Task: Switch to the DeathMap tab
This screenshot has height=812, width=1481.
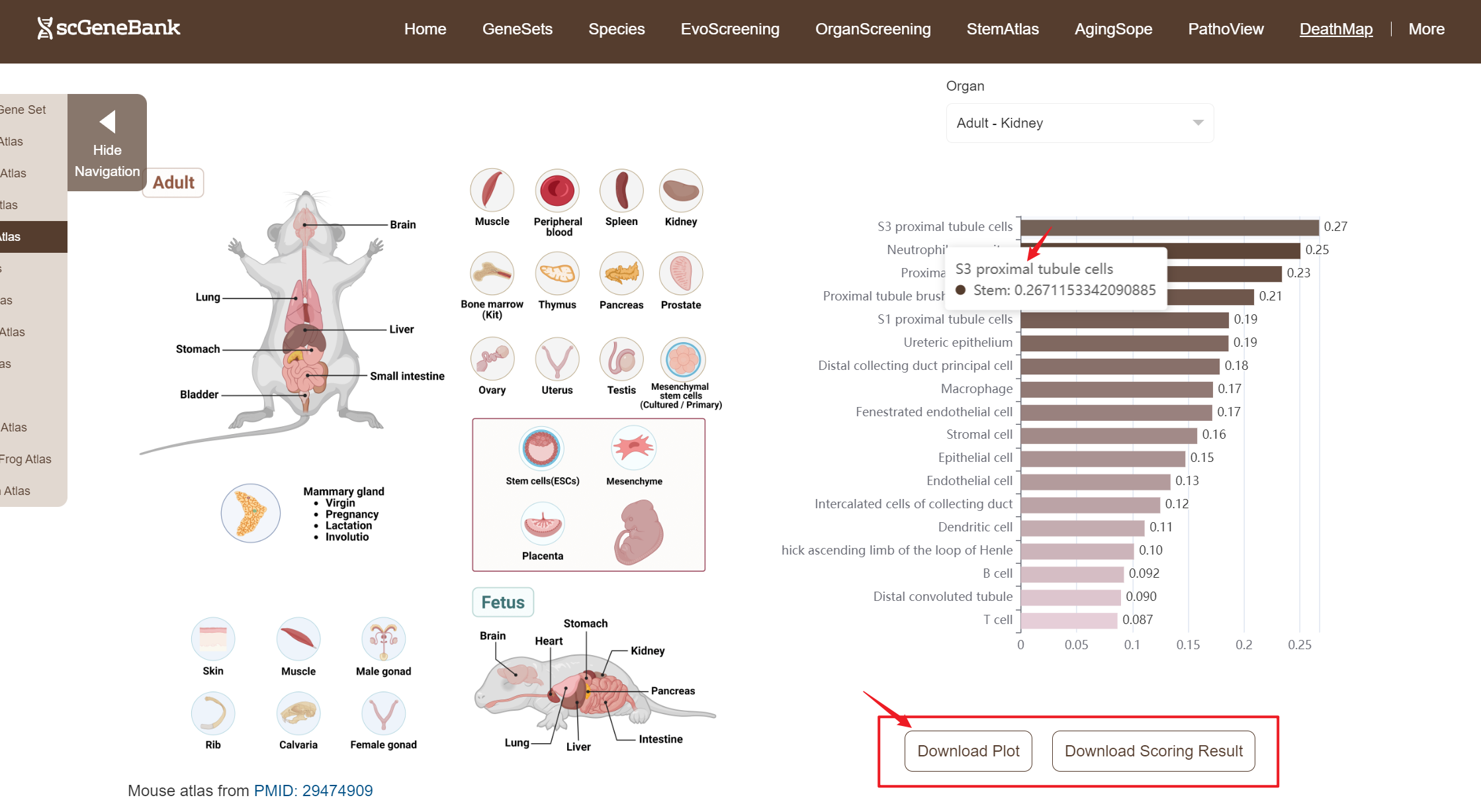Action: [x=1335, y=29]
